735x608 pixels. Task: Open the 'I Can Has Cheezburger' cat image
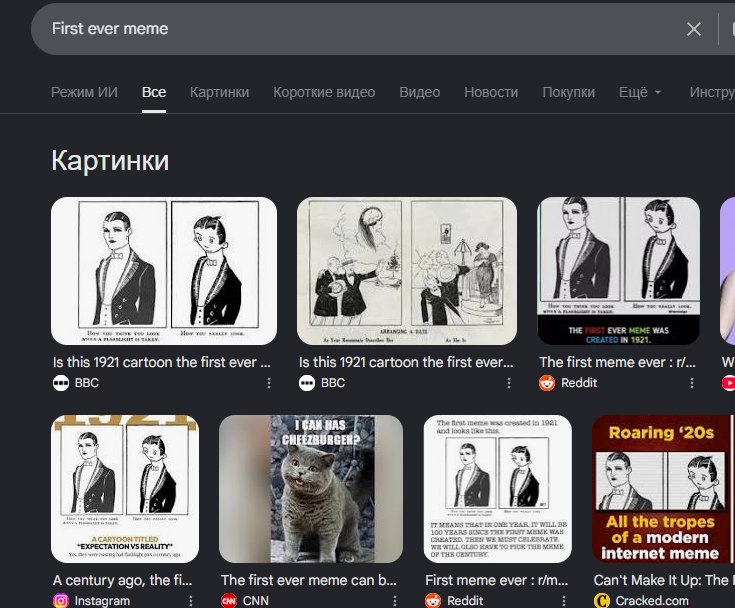[x=311, y=489]
